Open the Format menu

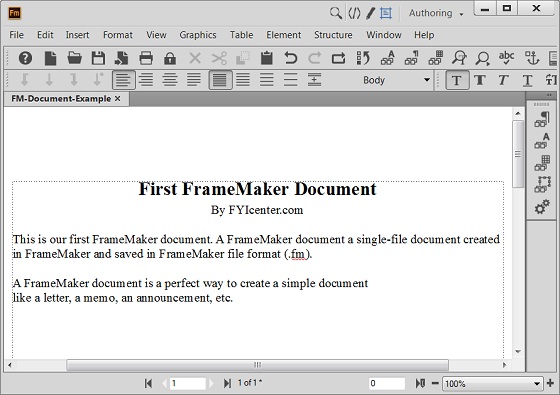pyautogui.click(x=118, y=35)
